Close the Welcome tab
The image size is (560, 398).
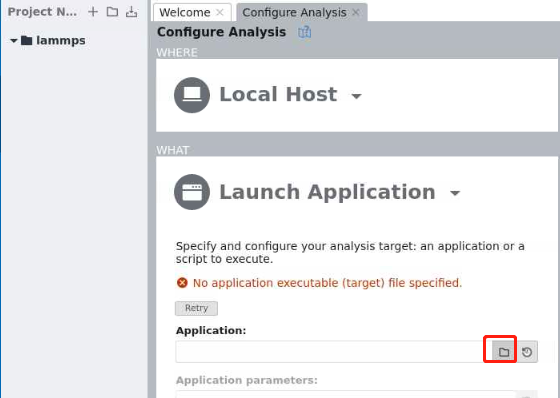pos(220,13)
